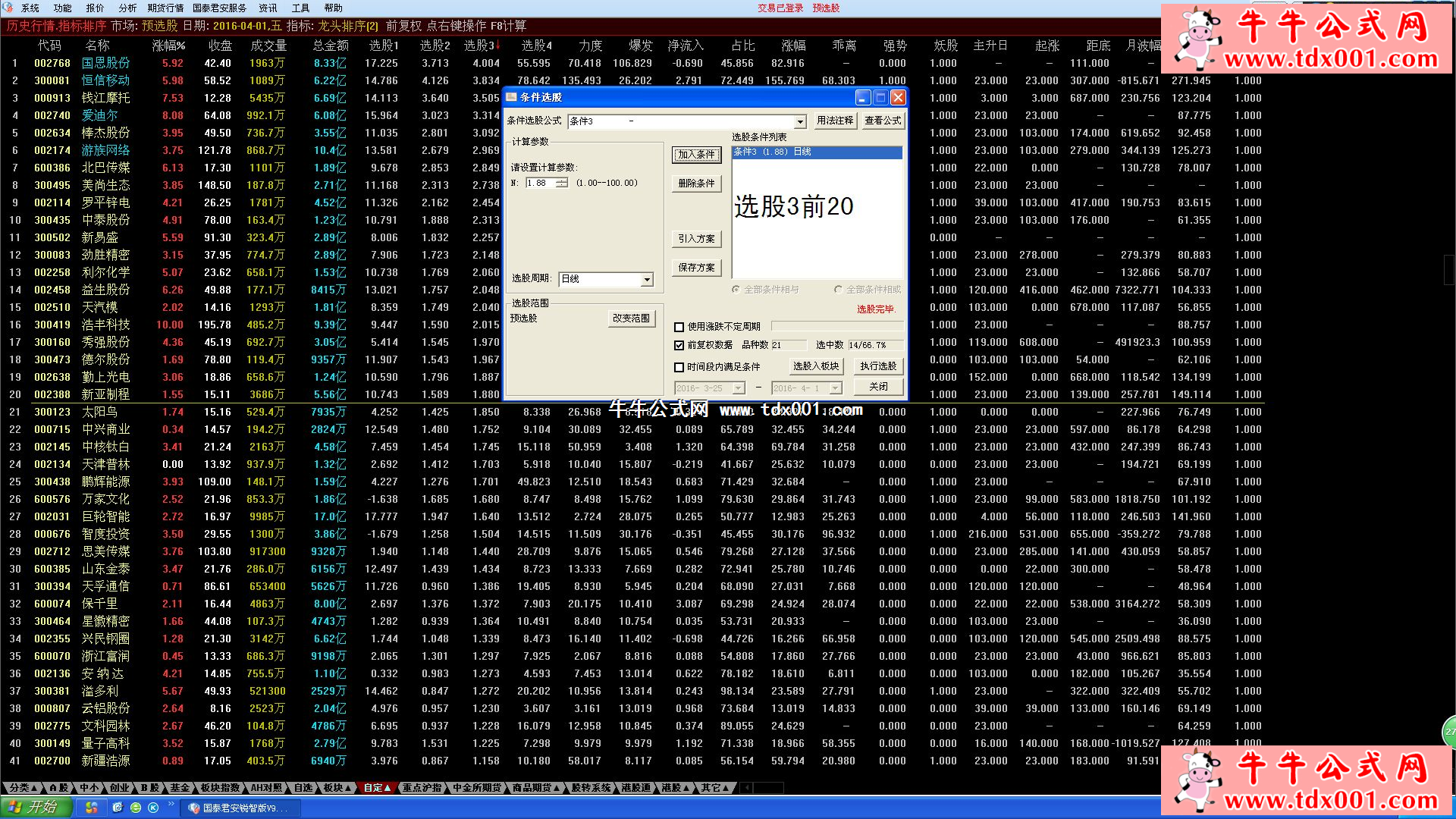Open the start date 2016-3-25 dropdown

pos(739,388)
